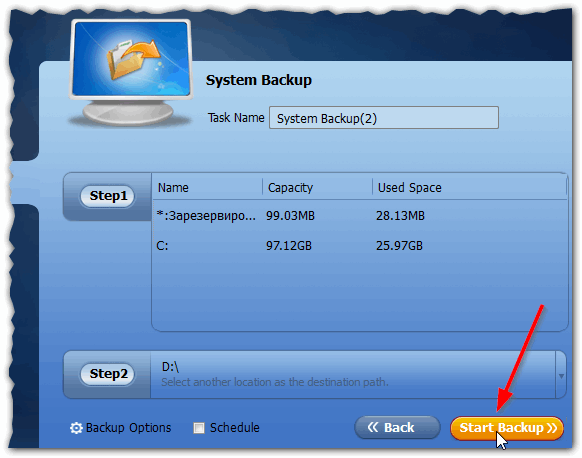Click the double-arrow on Start Backup
Image resolution: width=582 pixels, height=458 pixels.
(x=552, y=428)
